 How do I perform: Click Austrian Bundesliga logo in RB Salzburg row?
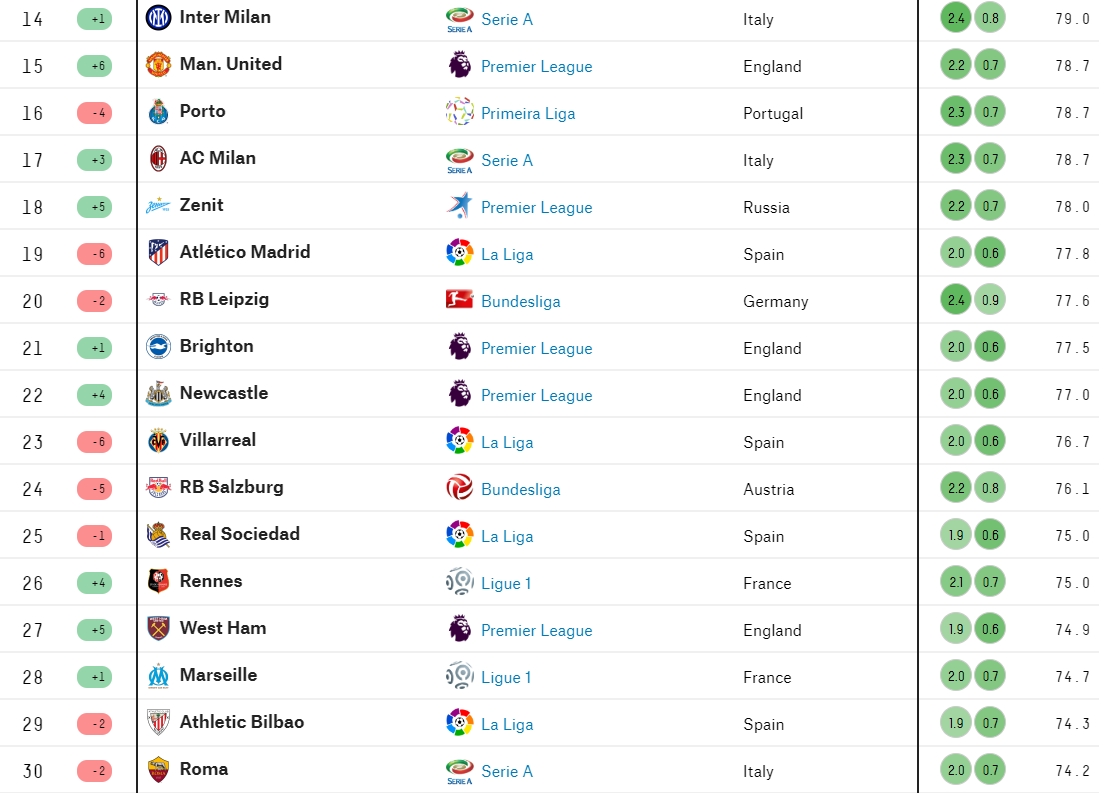(459, 488)
